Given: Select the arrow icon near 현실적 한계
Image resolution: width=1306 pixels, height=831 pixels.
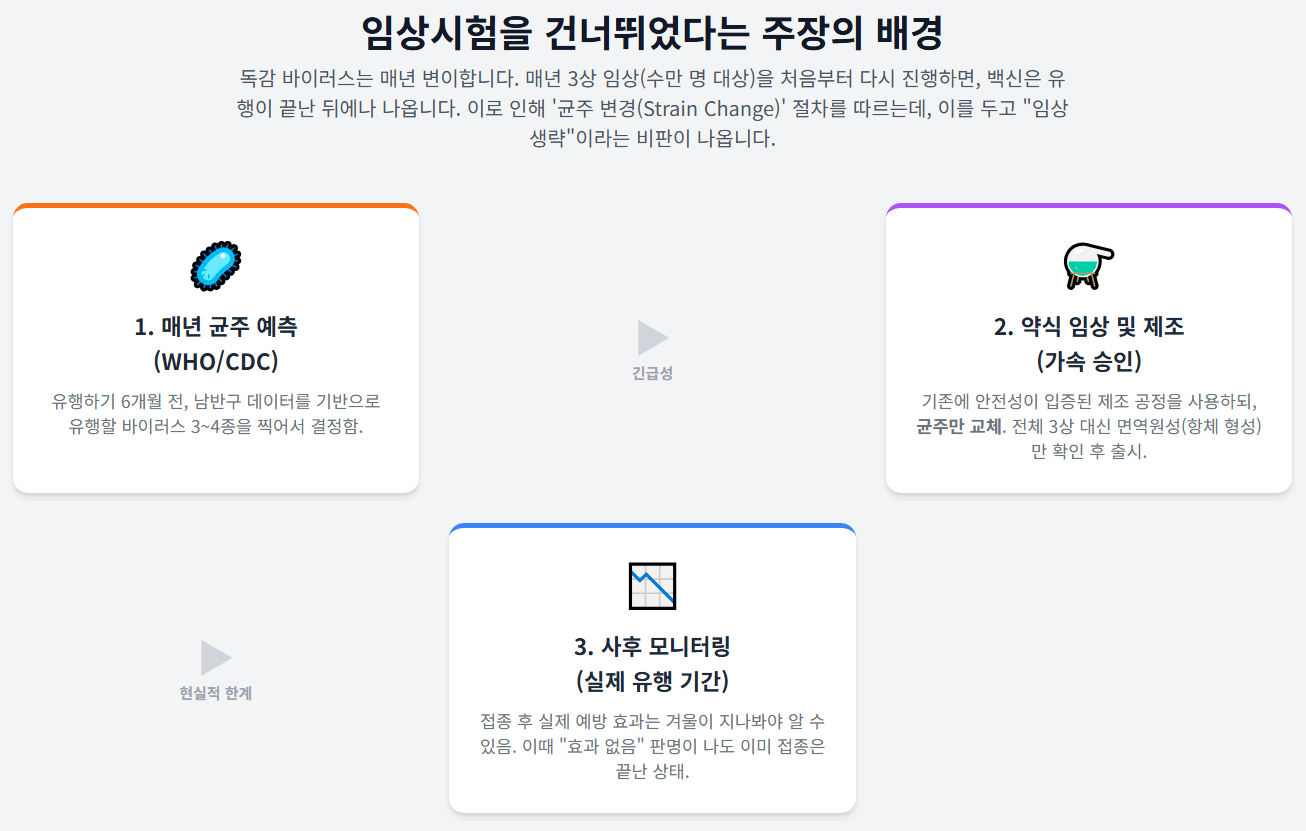Looking at the screenshot, I should 214,659.
